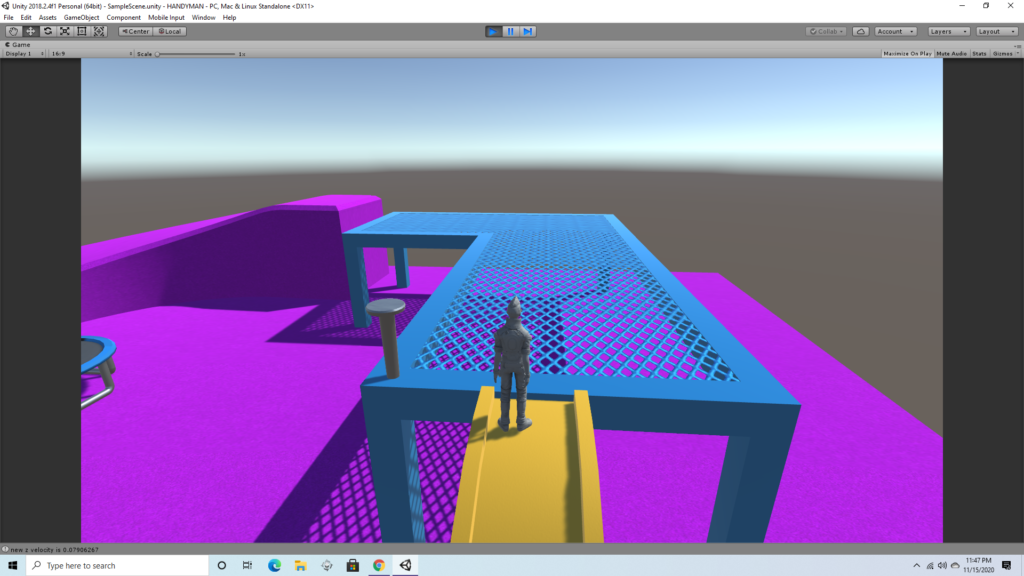Click the Local handle rotation button
The image size is (1024, 576).
(x=169, y=31)
